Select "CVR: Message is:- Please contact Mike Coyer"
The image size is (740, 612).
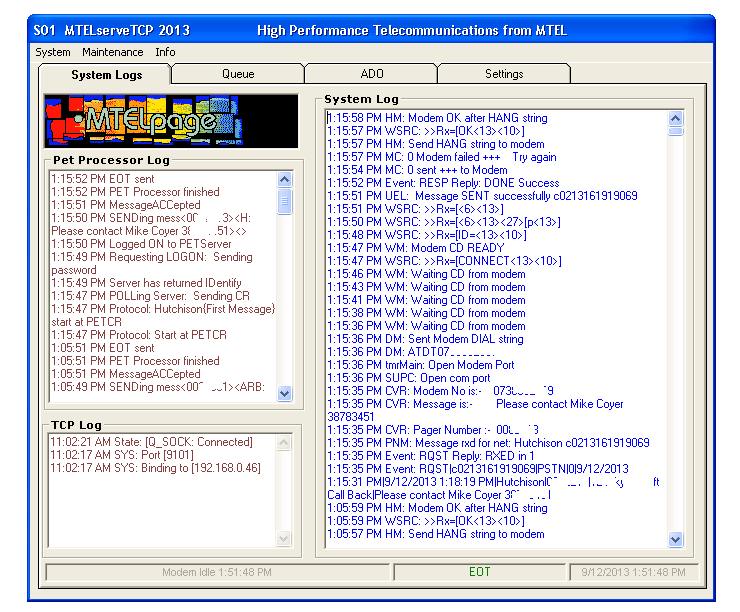coord(475,411)
